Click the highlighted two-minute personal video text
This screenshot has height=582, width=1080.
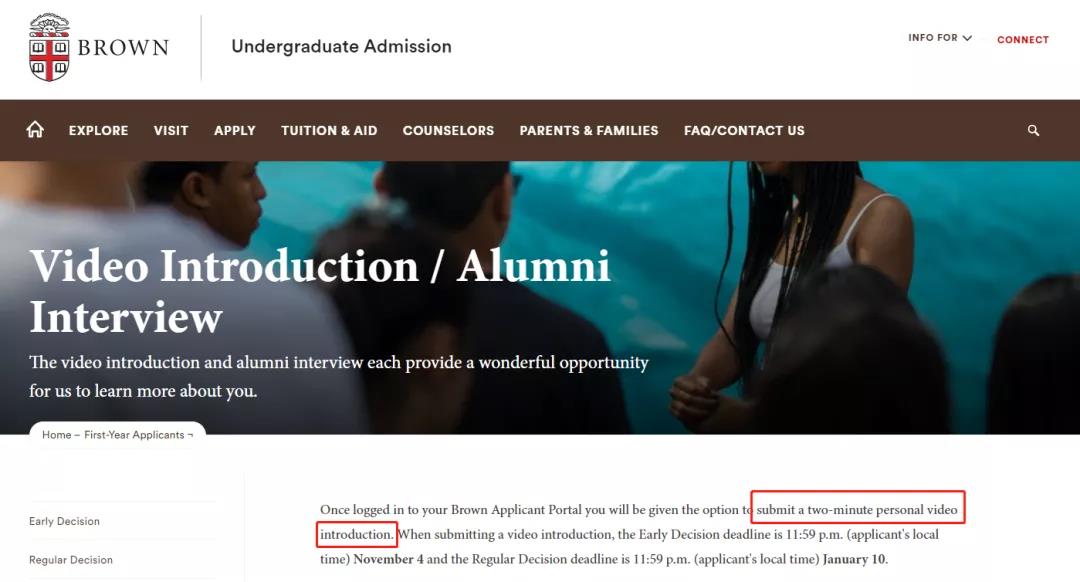coord(857,509)
